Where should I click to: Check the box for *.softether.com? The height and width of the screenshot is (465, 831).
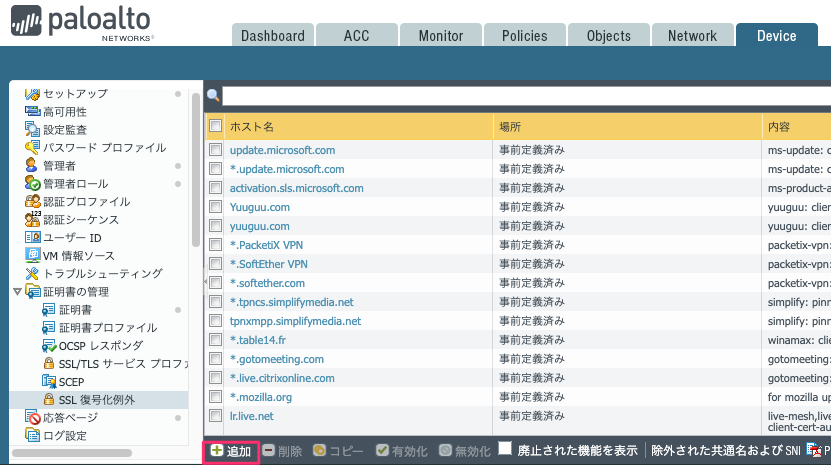pos(215,283)
